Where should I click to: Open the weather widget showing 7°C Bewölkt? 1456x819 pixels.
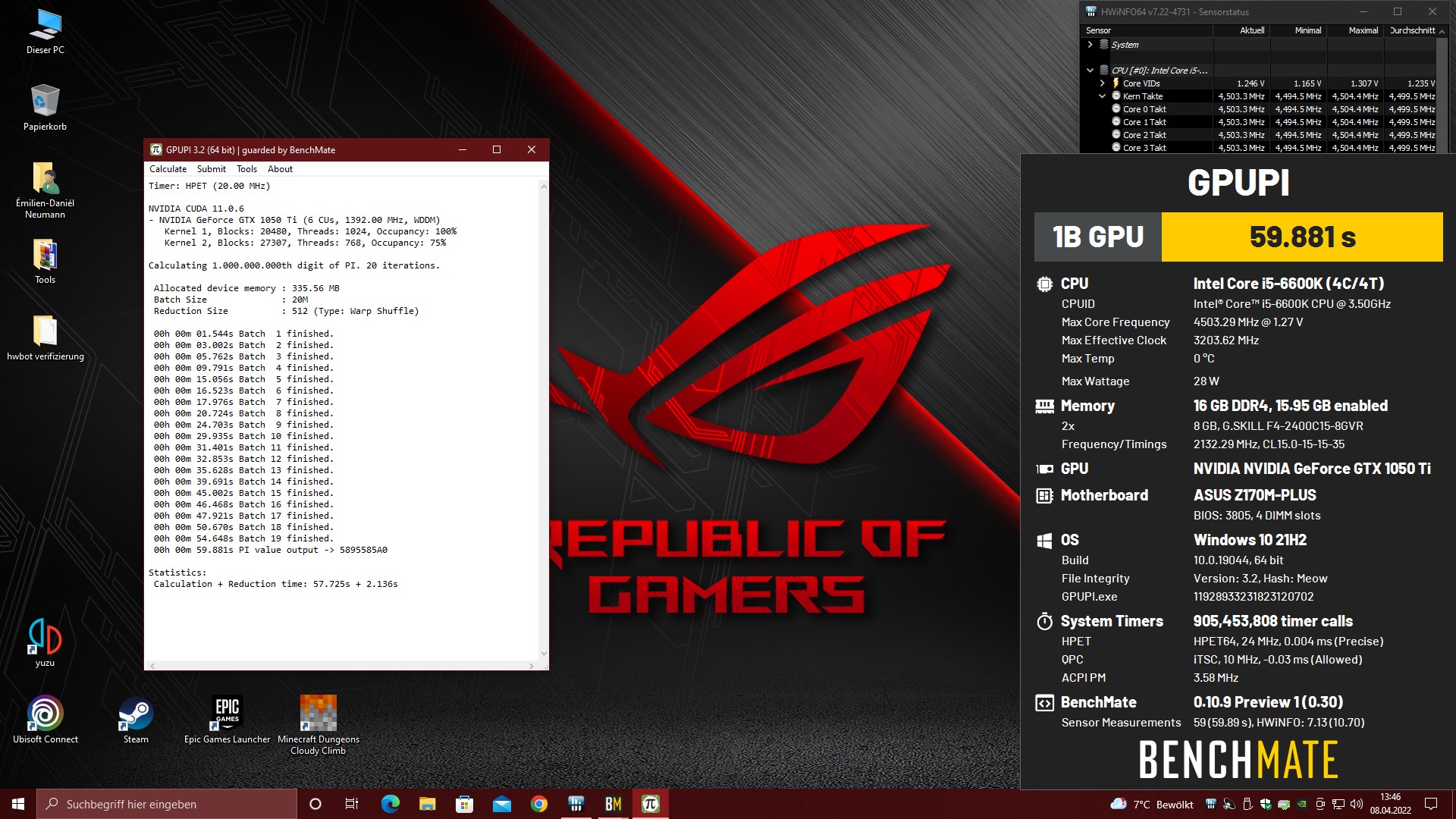pos(1151,804)
